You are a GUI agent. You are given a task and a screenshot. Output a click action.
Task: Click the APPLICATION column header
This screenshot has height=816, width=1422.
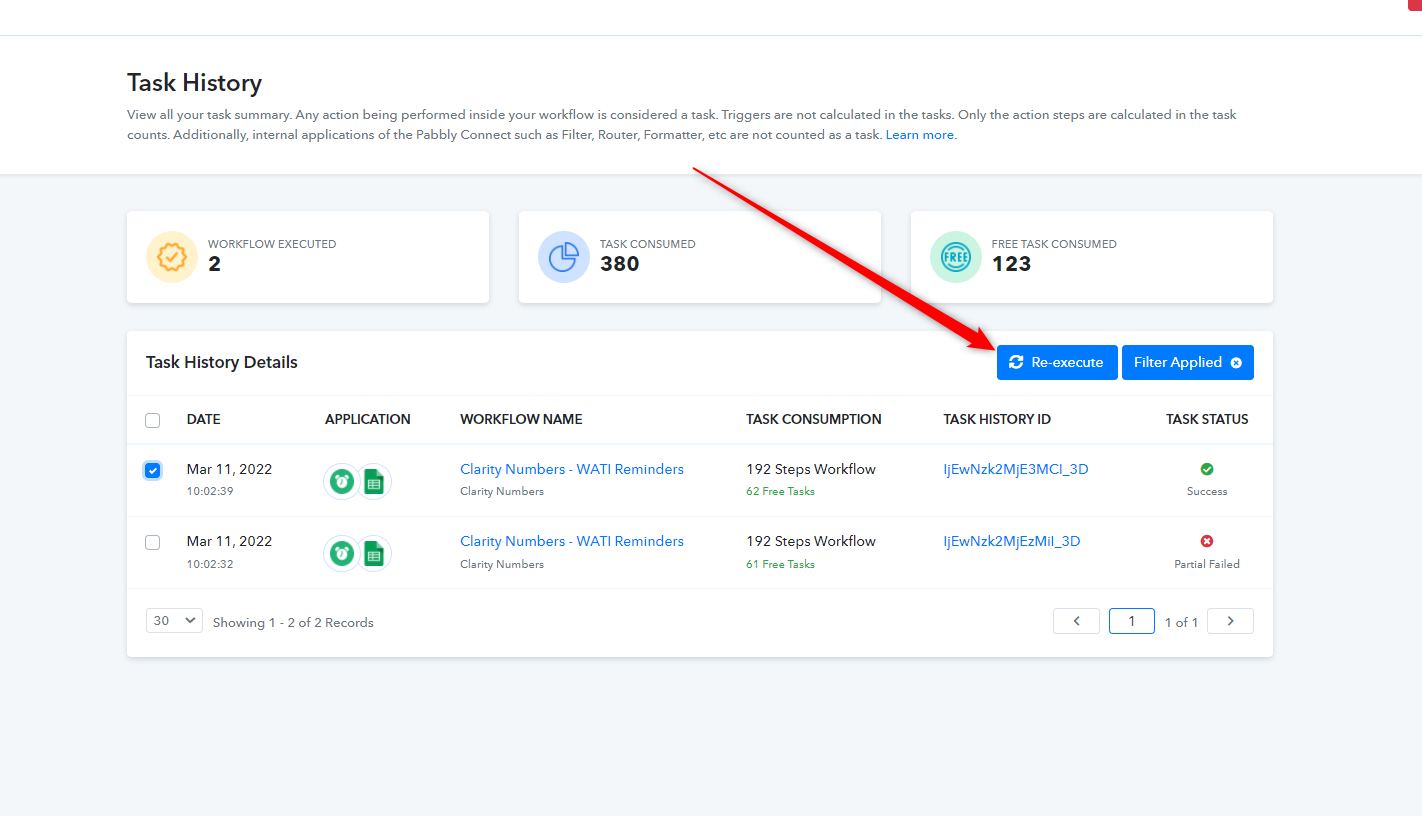pyautogui.click(x=368, y=419)
